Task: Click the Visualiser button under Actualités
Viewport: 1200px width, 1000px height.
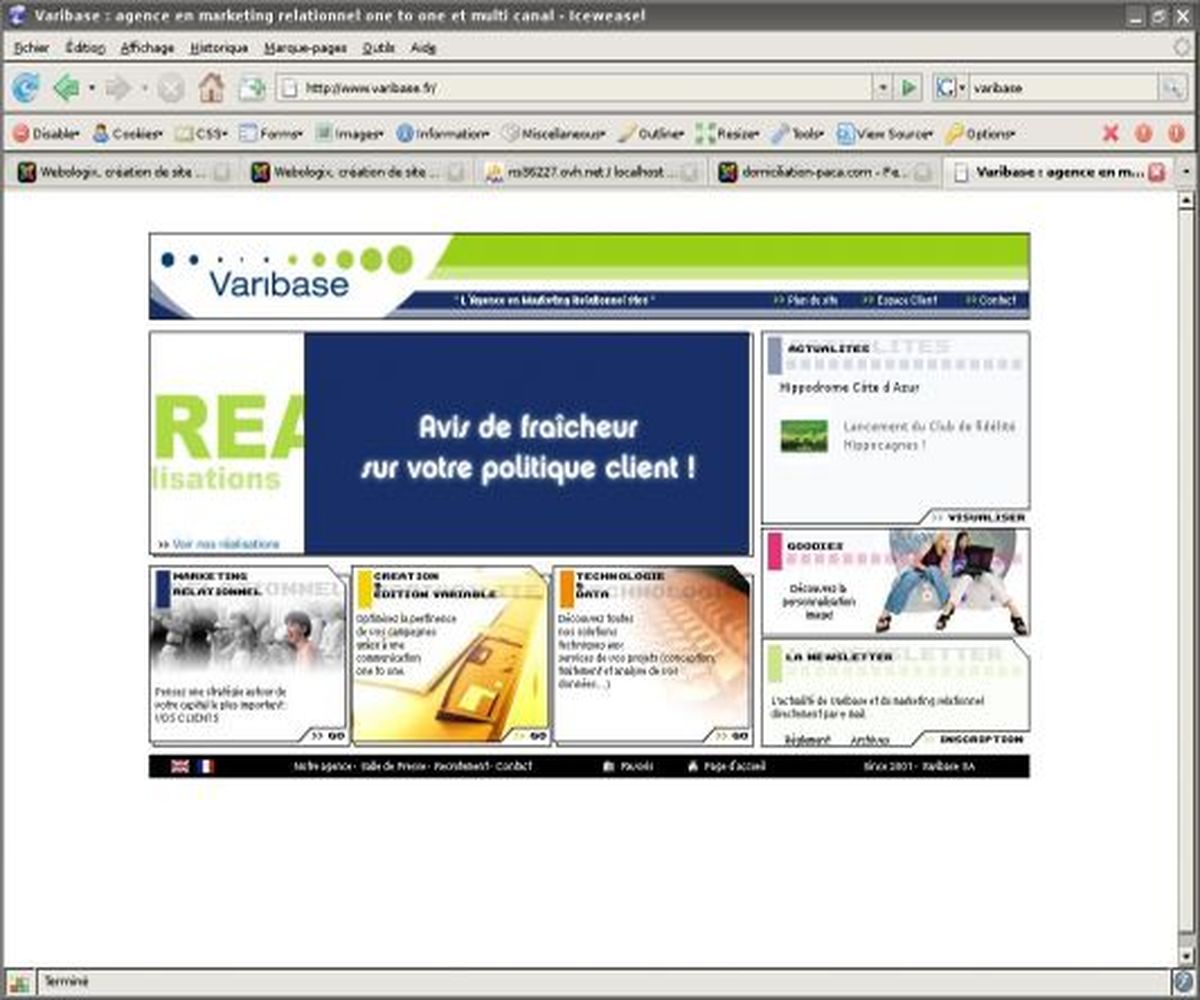Action: (979, 517)
